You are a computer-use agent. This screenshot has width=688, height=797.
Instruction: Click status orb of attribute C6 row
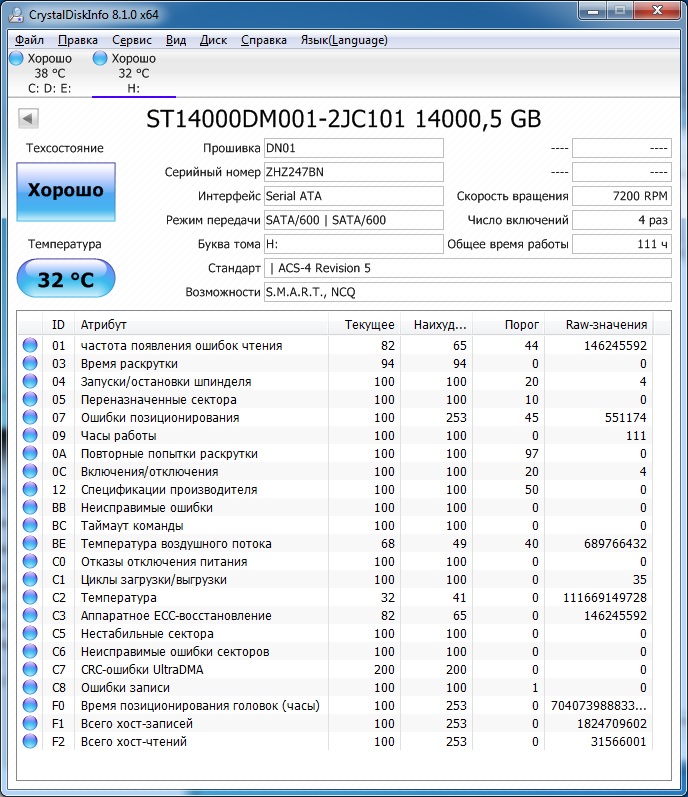pyautogui.click(x=30, y=652)
